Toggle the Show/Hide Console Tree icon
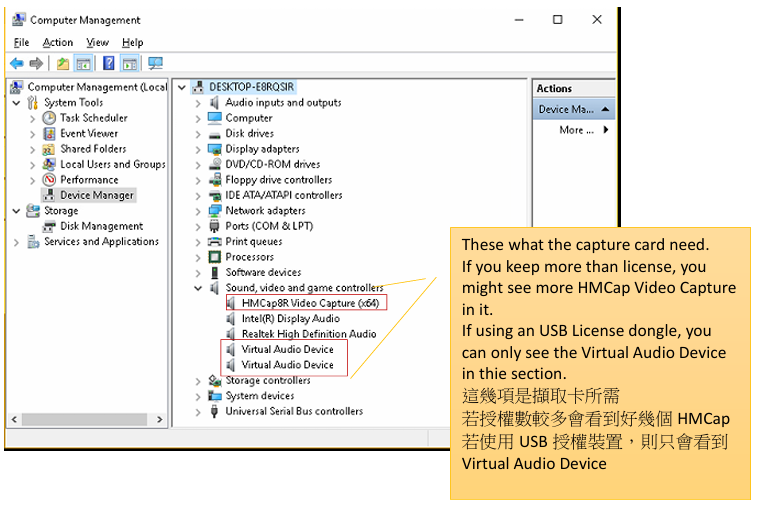 click(83, 63)
